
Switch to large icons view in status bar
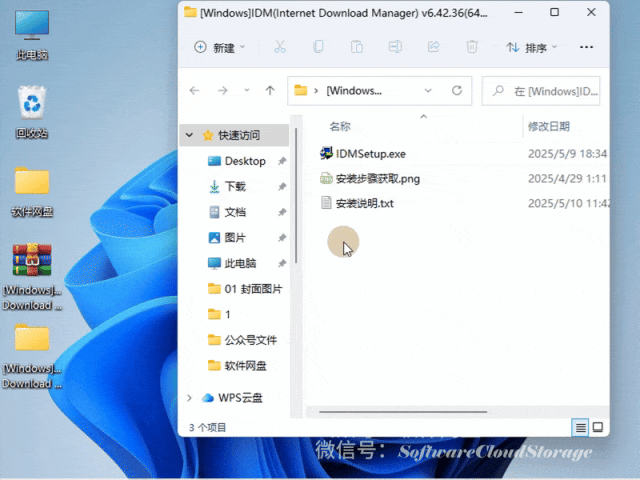(598, 427)
